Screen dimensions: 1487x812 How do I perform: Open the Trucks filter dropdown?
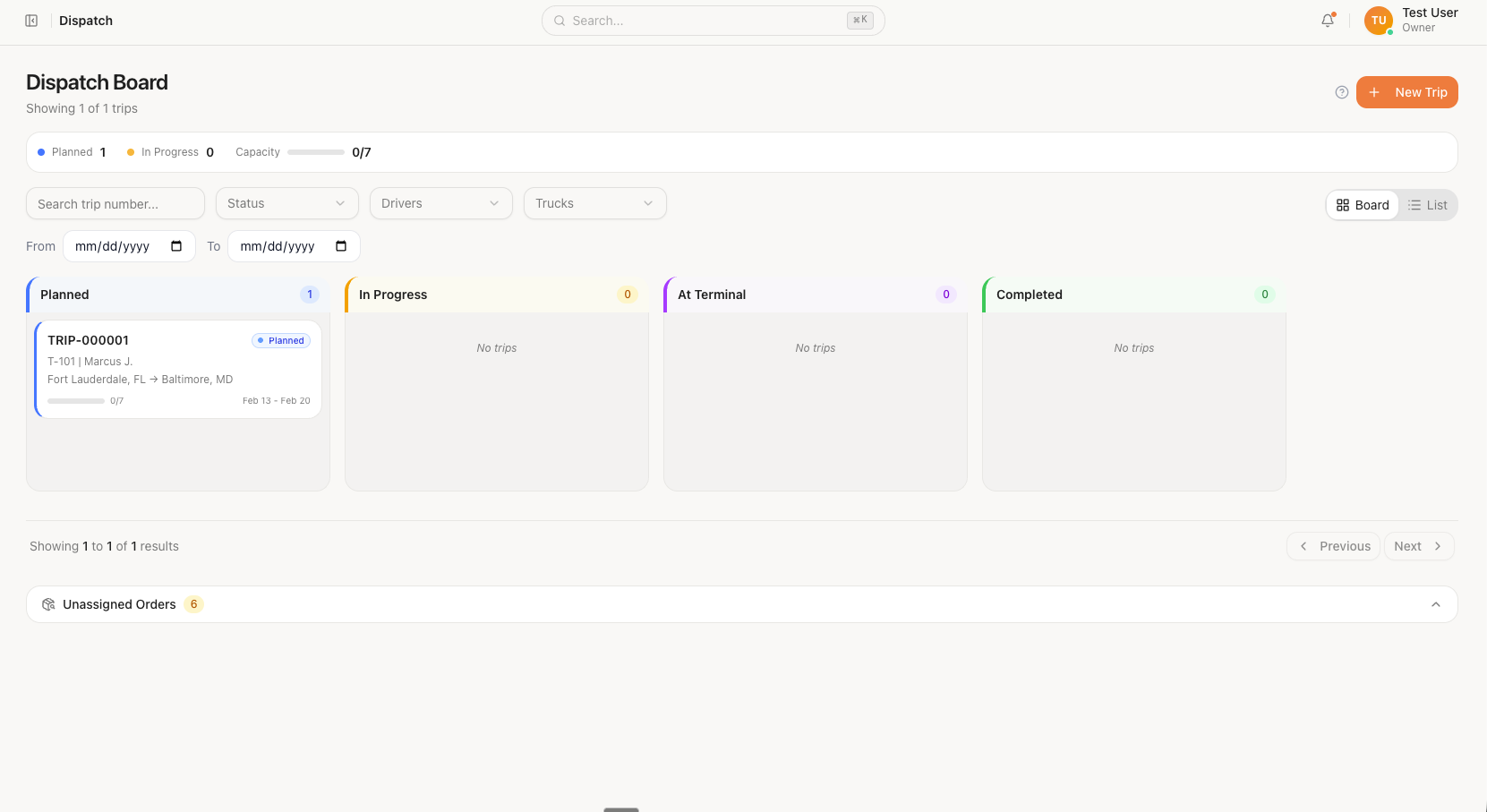click(594, 203)
